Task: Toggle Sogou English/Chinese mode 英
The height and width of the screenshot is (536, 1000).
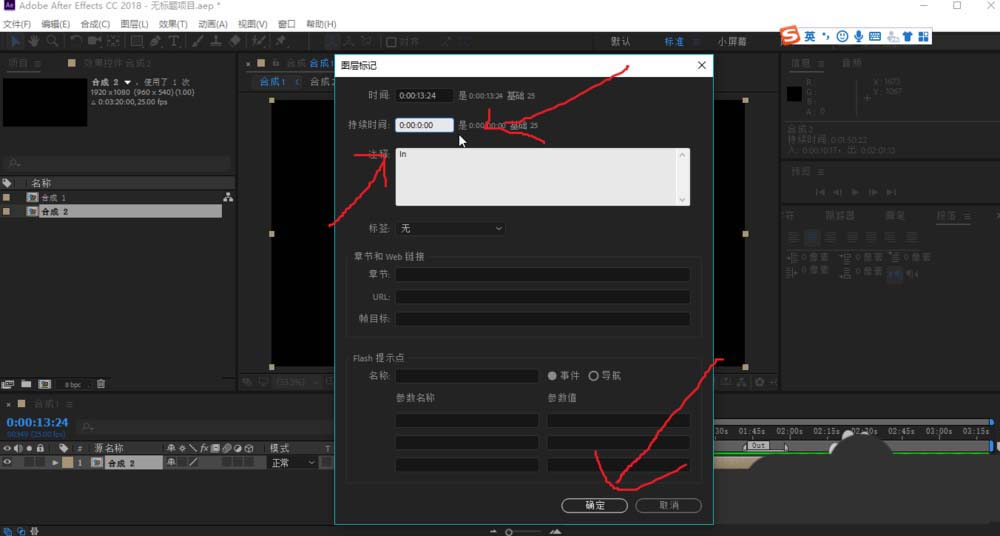Action: (810, 36)
